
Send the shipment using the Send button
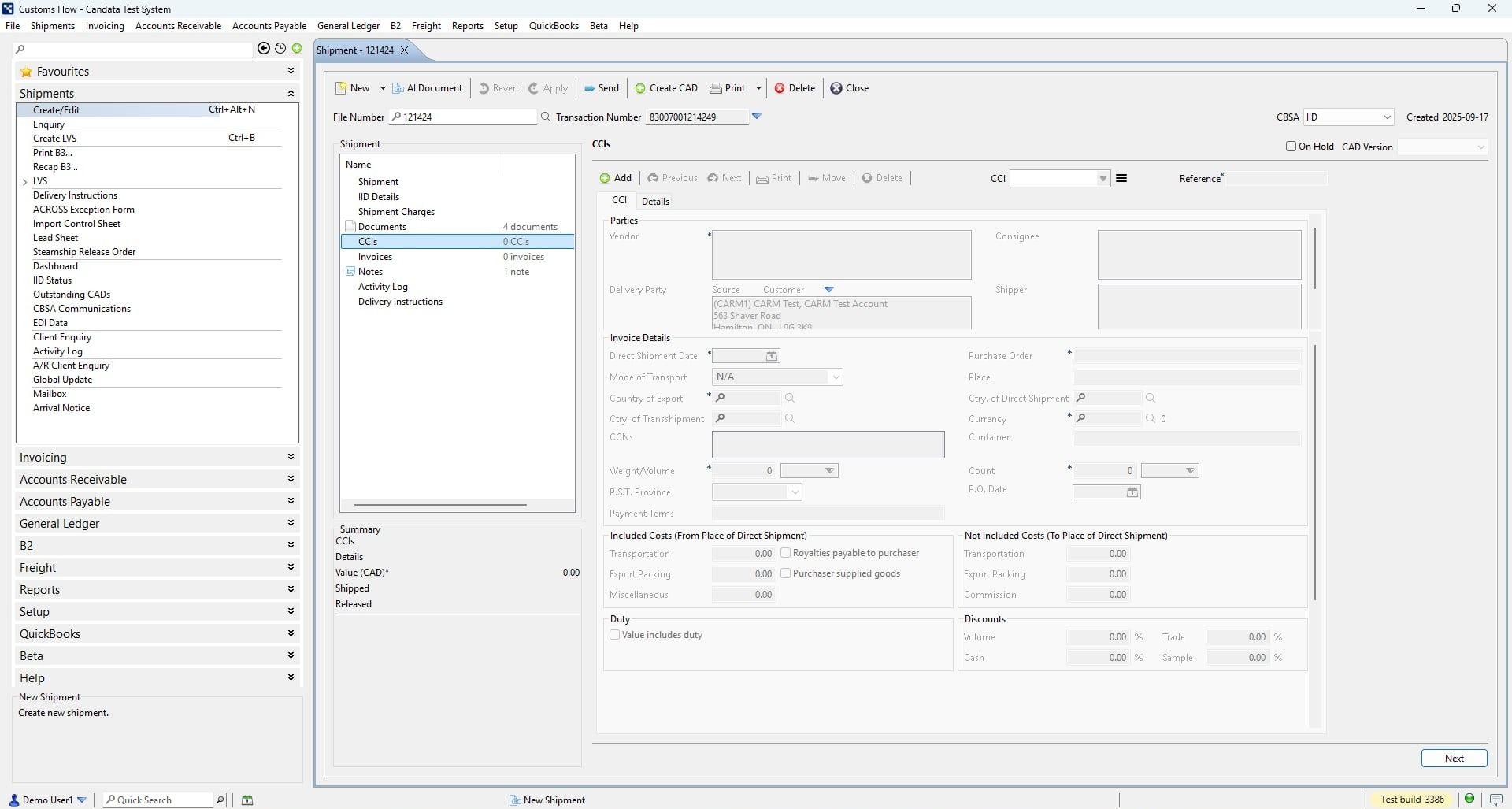point(602,88)
